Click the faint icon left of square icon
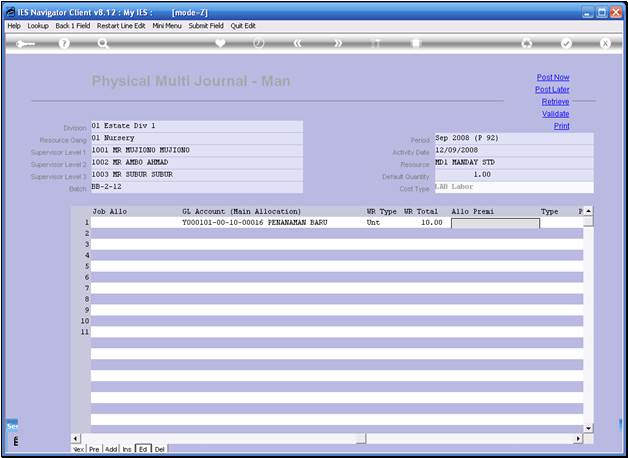628x458 pixels. tap(376, 44)
